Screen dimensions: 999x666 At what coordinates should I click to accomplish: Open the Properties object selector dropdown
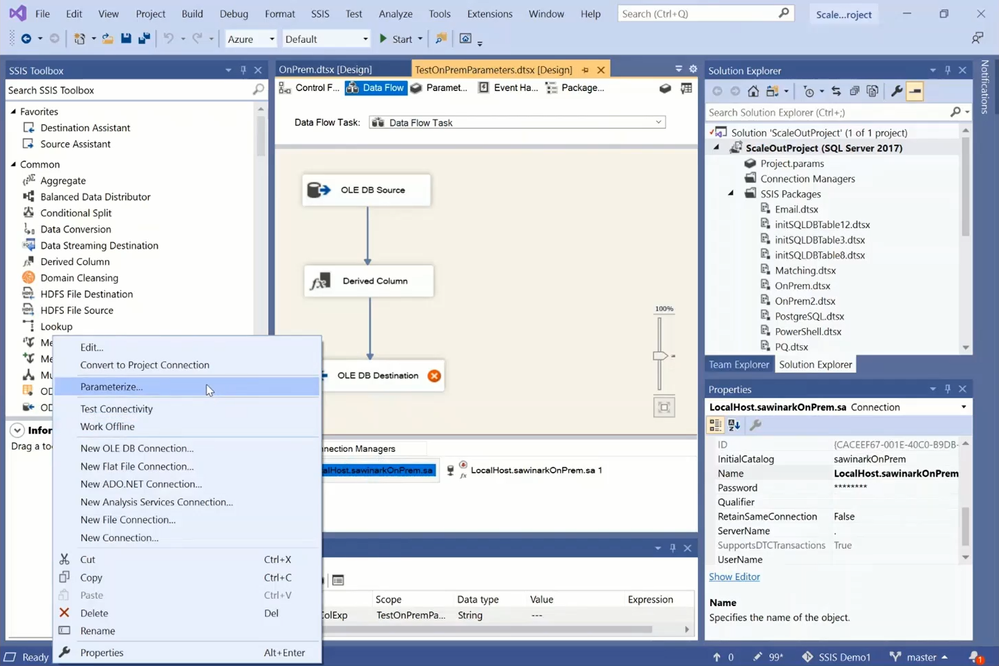[963, 407]
